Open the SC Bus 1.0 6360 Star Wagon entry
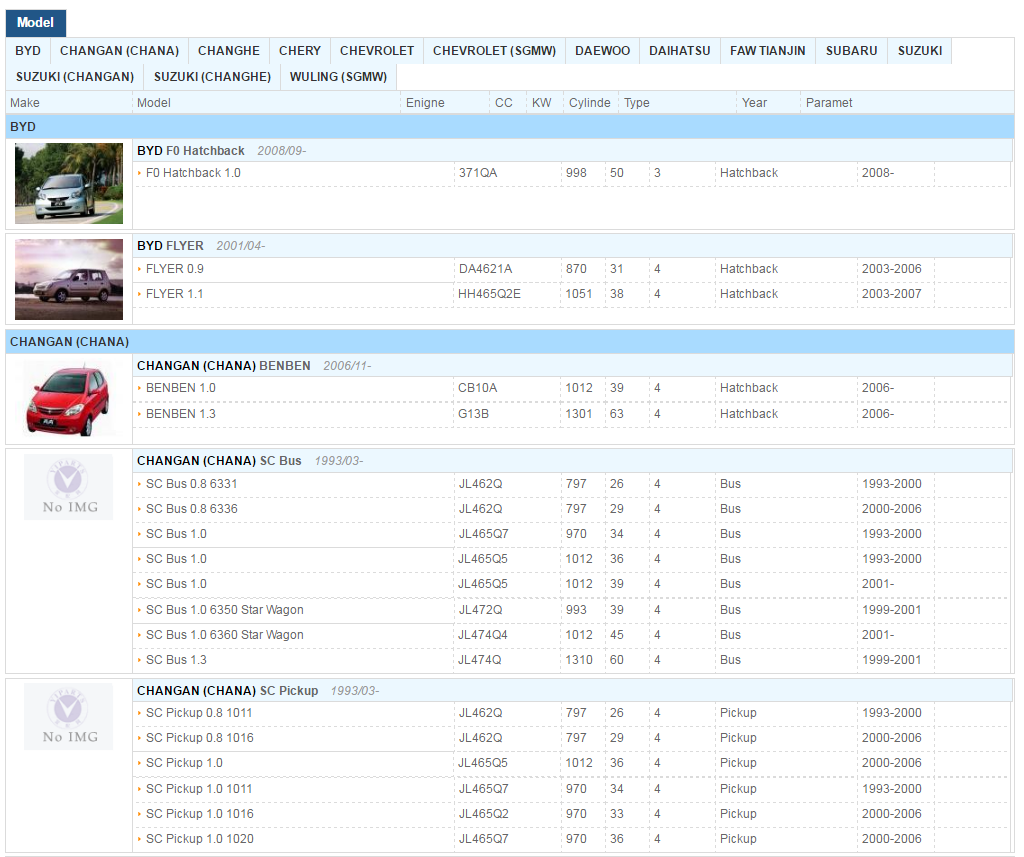 pos(225,635)
